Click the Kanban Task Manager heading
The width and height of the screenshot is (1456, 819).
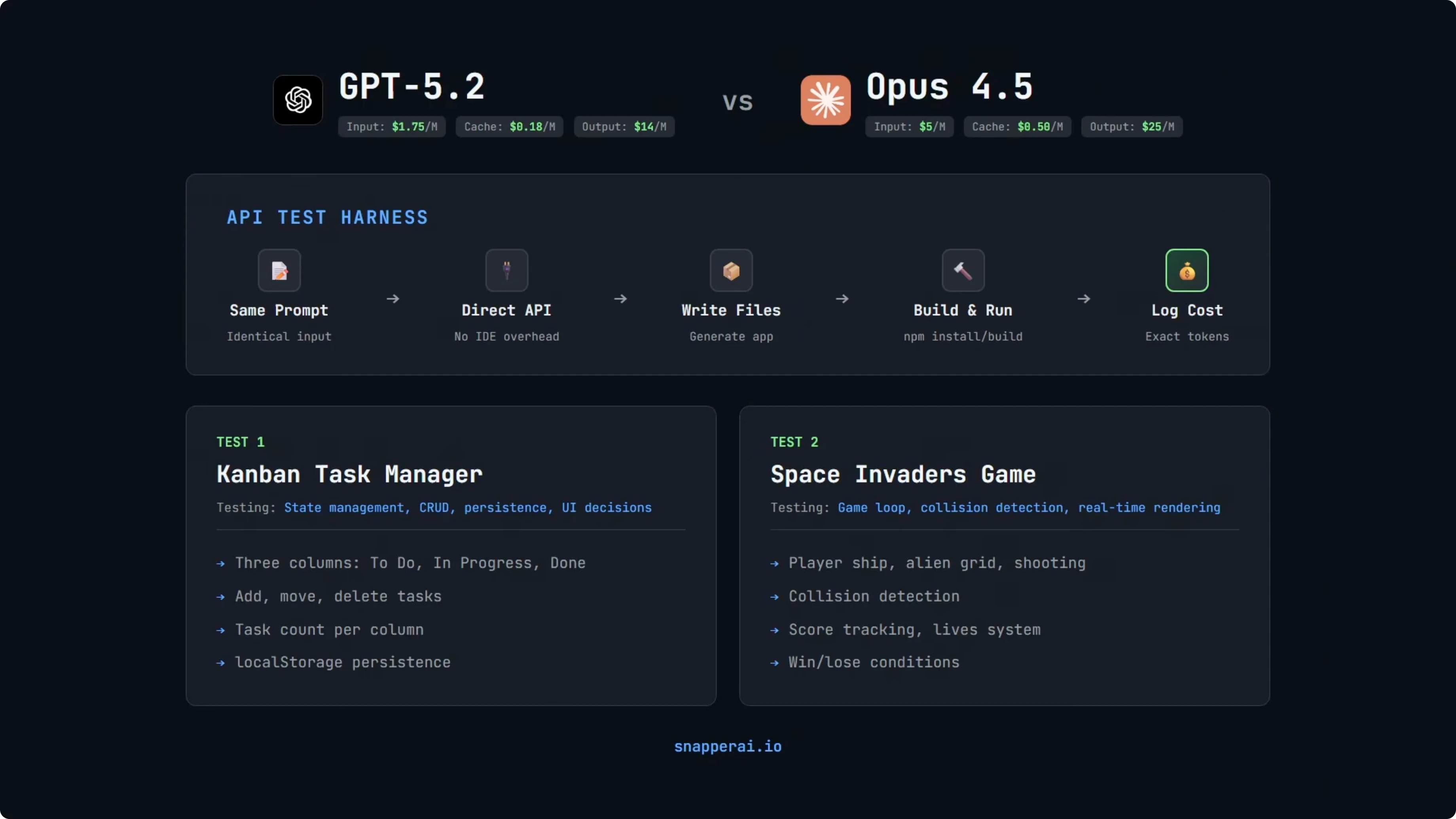pos(349,474)
